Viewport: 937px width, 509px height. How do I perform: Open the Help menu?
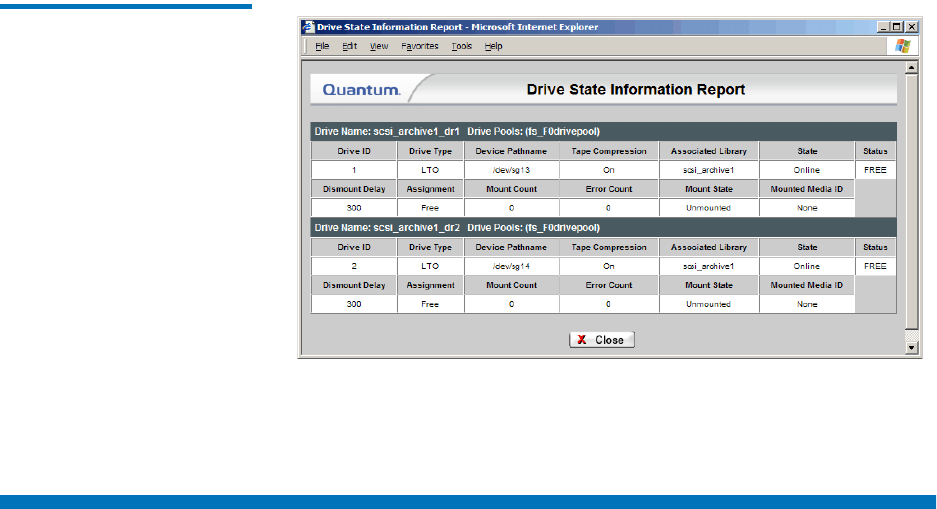(x=494, y=46)
